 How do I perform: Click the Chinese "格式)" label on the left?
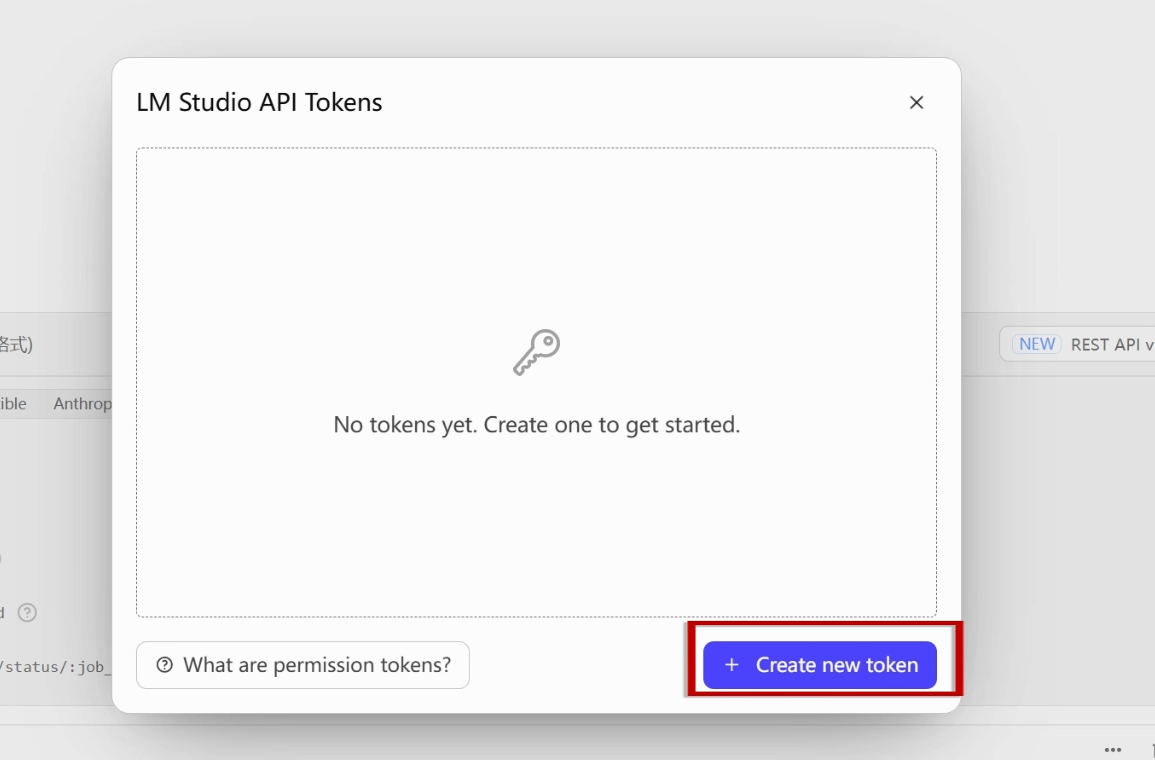pos(16,345)
